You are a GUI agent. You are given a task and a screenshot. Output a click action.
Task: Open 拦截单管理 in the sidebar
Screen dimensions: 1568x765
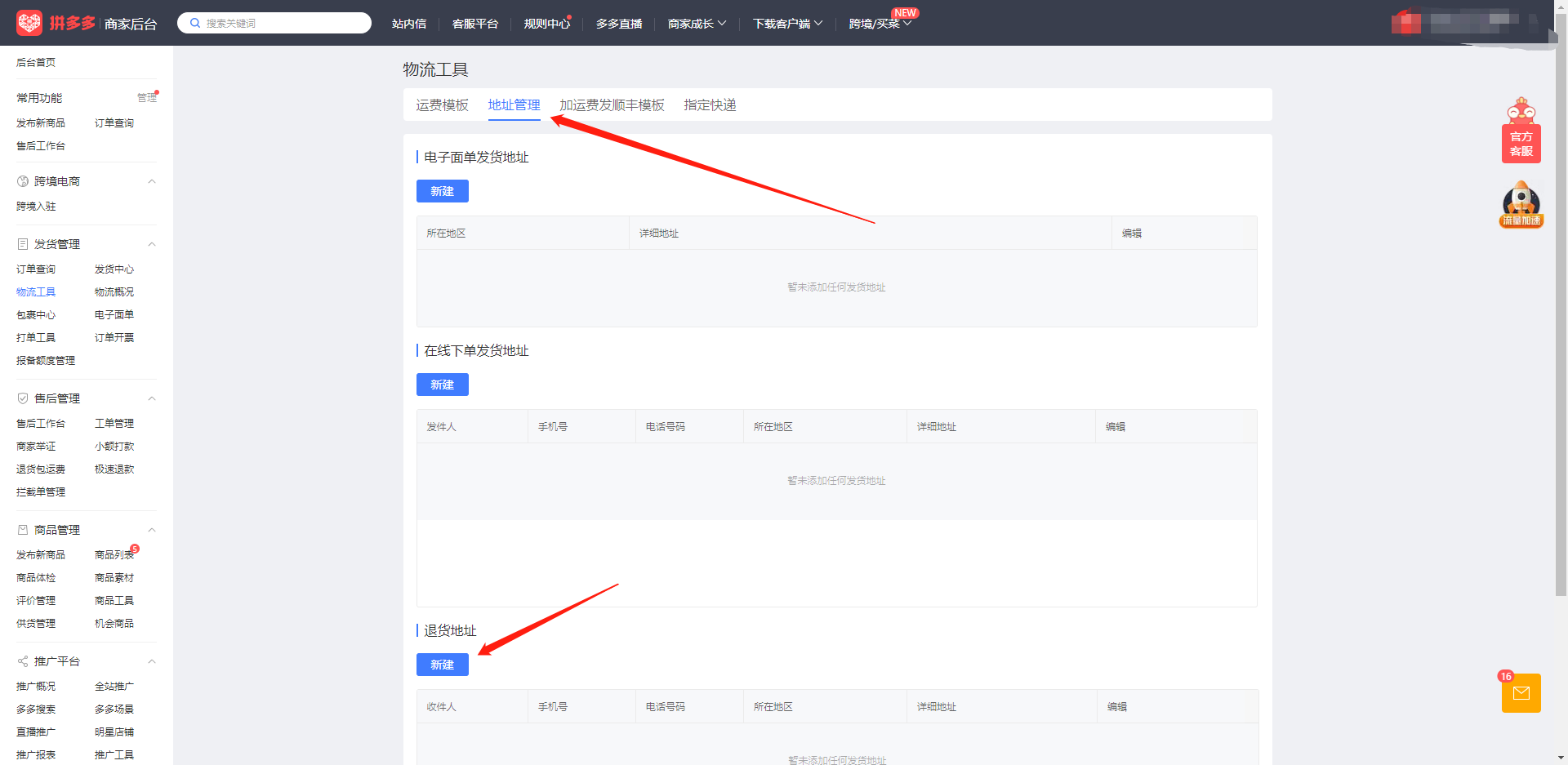coord(41,492)
